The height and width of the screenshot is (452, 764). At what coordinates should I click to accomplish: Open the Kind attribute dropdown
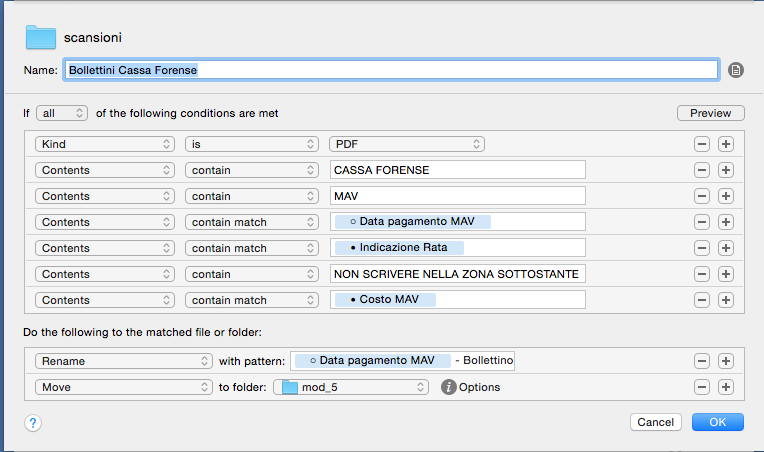click(104, 144)
